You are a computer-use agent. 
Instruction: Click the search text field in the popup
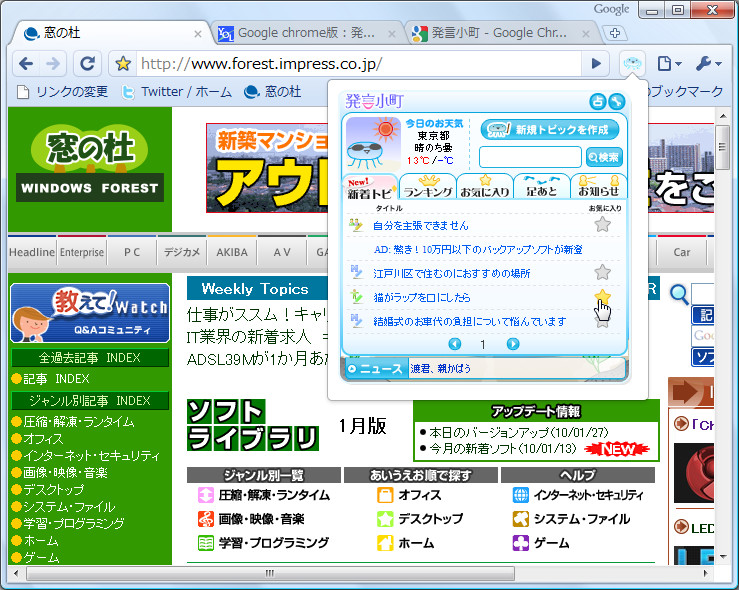530,157
